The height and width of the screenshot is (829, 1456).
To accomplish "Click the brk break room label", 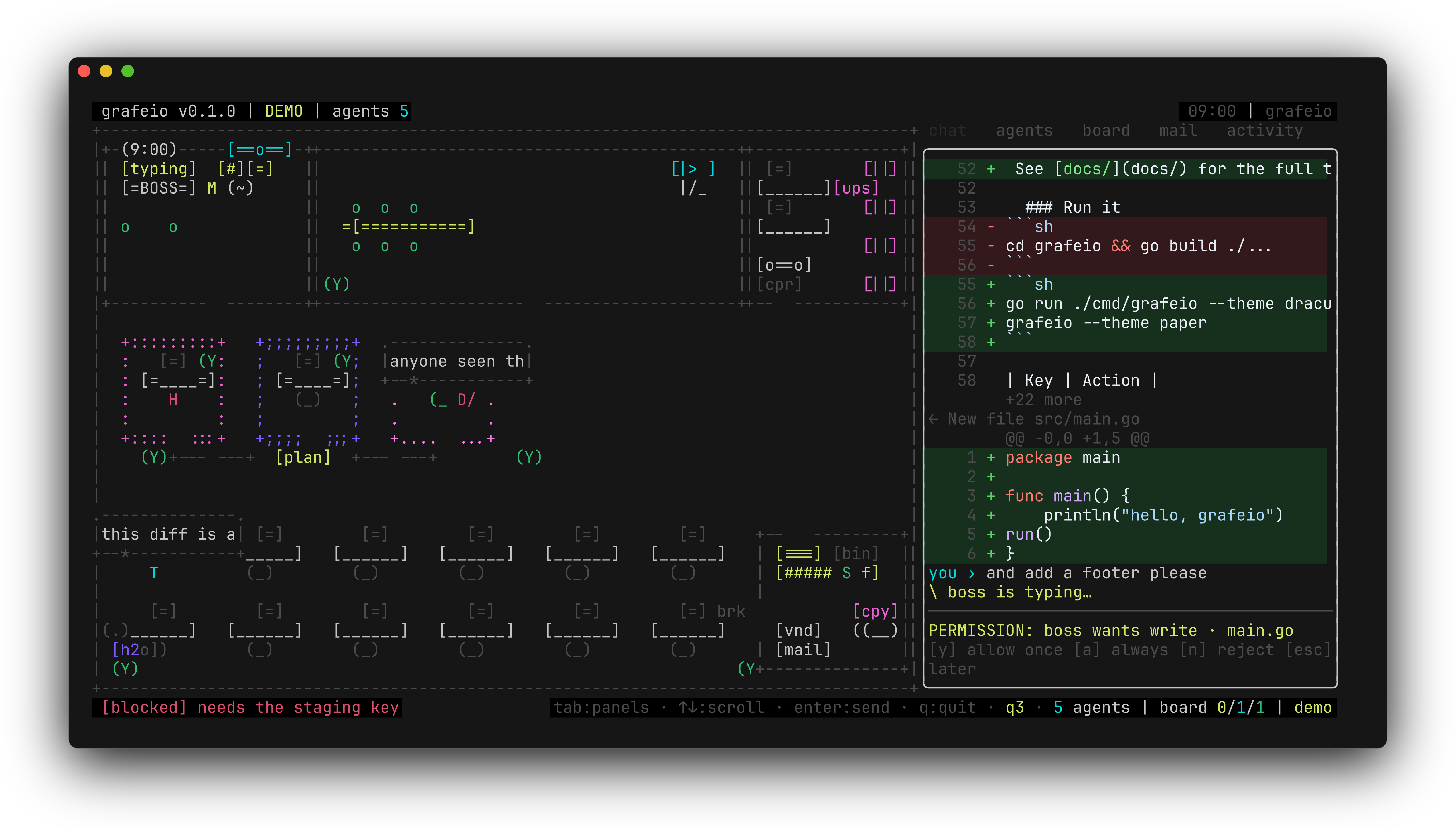I will tap(731, 611).
